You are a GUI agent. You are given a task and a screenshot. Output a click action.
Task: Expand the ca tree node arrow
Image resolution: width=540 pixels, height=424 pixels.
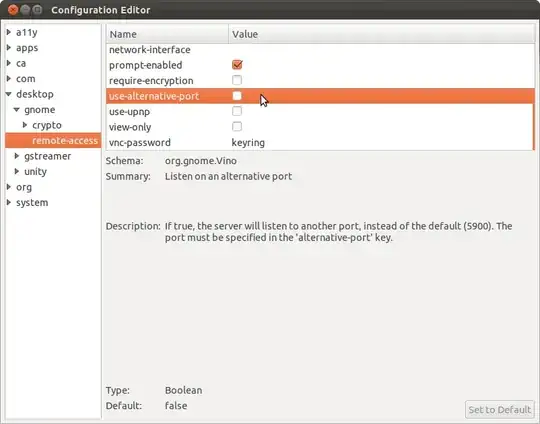(x=9, y=63)
